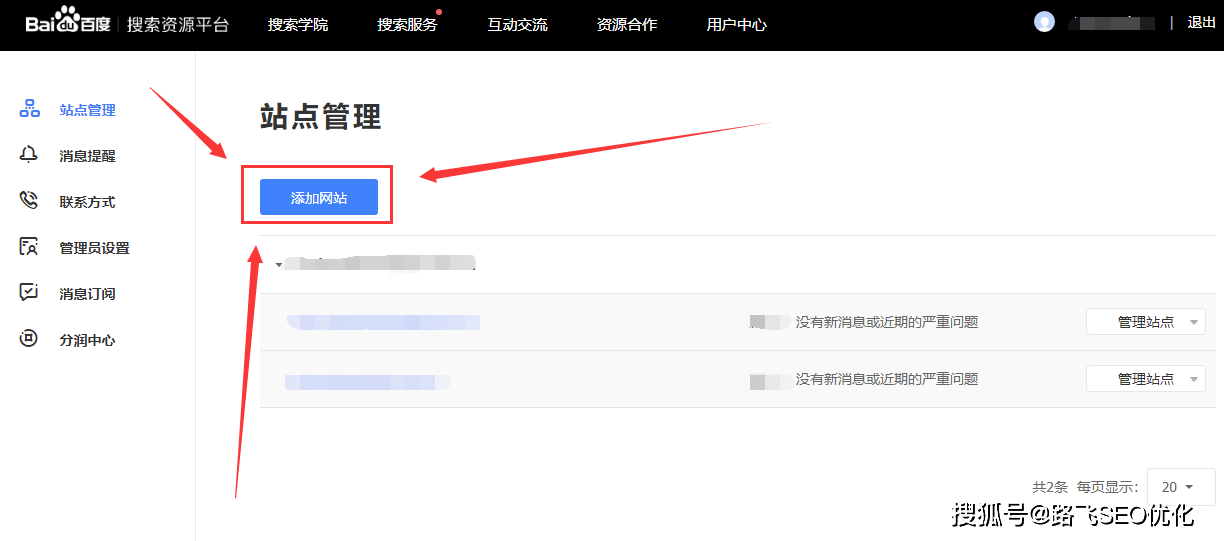This screenshot has width=1224, height=541.
Task: Click the user avatar icon
Action: (1044, 22)
